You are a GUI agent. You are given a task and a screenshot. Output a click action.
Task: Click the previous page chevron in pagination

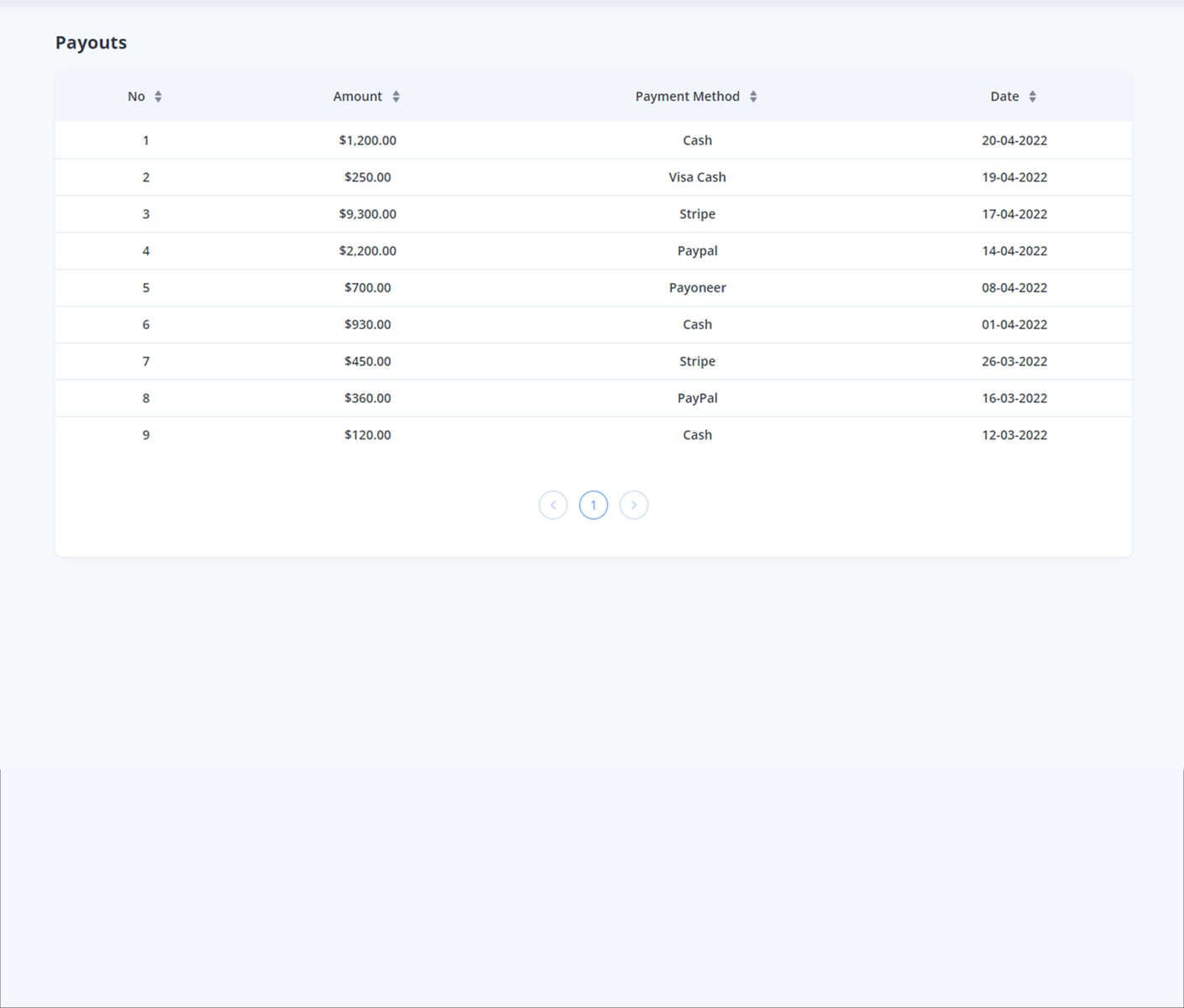[x=553, y=505]
